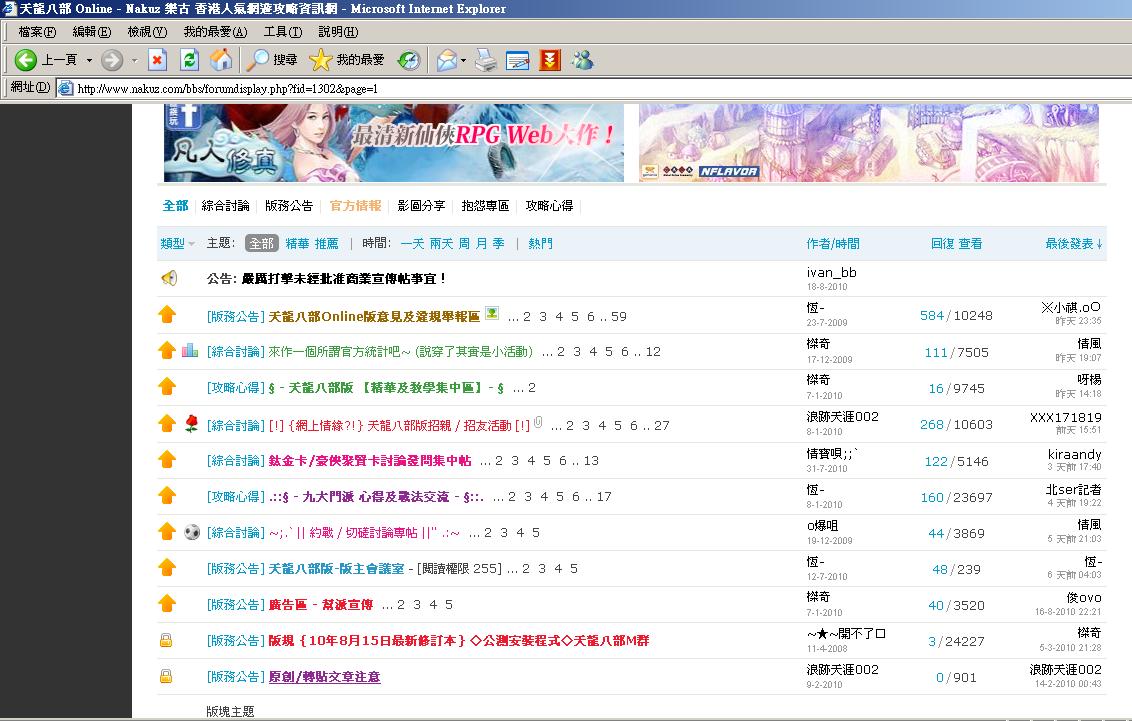The height and width of the screenshot is (721, 1132).
Task: Open 工具 Tools menu
Action: point(282,32)
